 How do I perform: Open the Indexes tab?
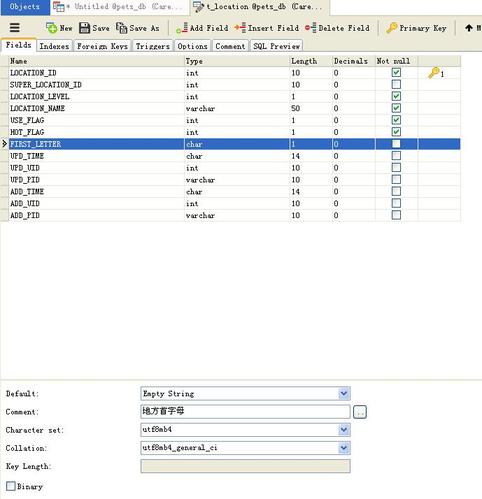click(x=54, y=46)
